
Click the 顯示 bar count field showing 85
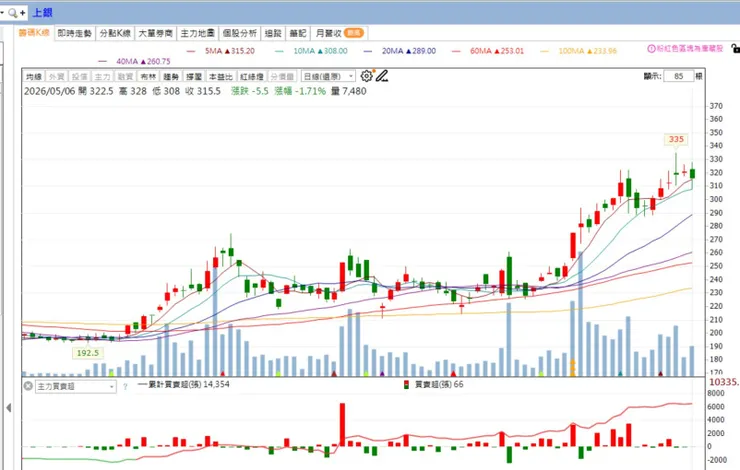(x=679, y=76)
